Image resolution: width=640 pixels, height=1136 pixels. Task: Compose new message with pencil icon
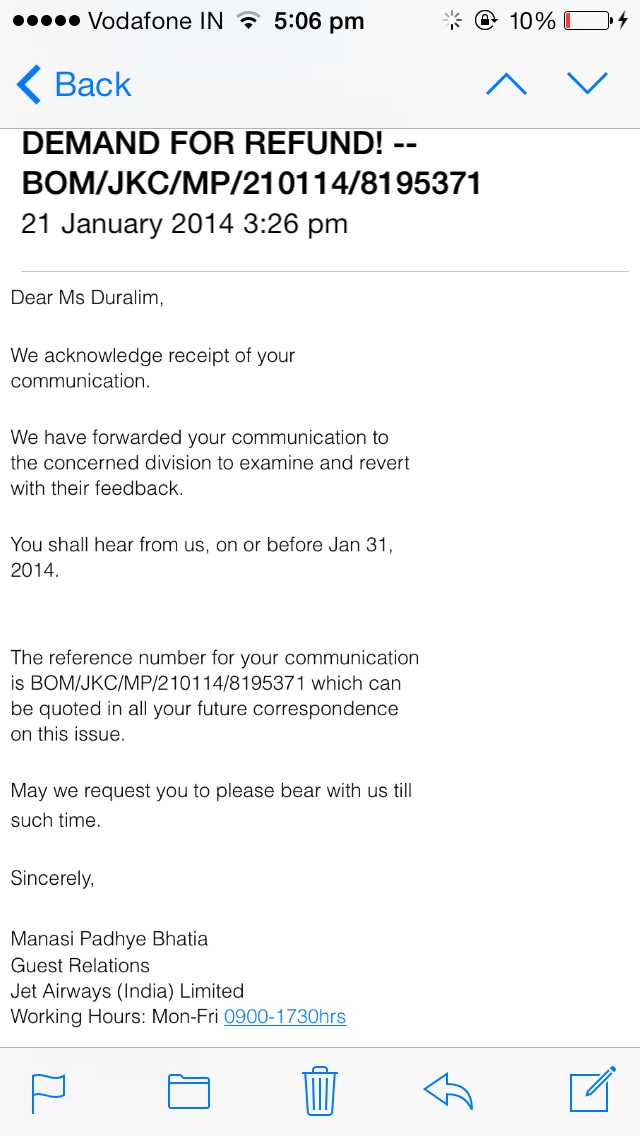tap(593, 1089)
